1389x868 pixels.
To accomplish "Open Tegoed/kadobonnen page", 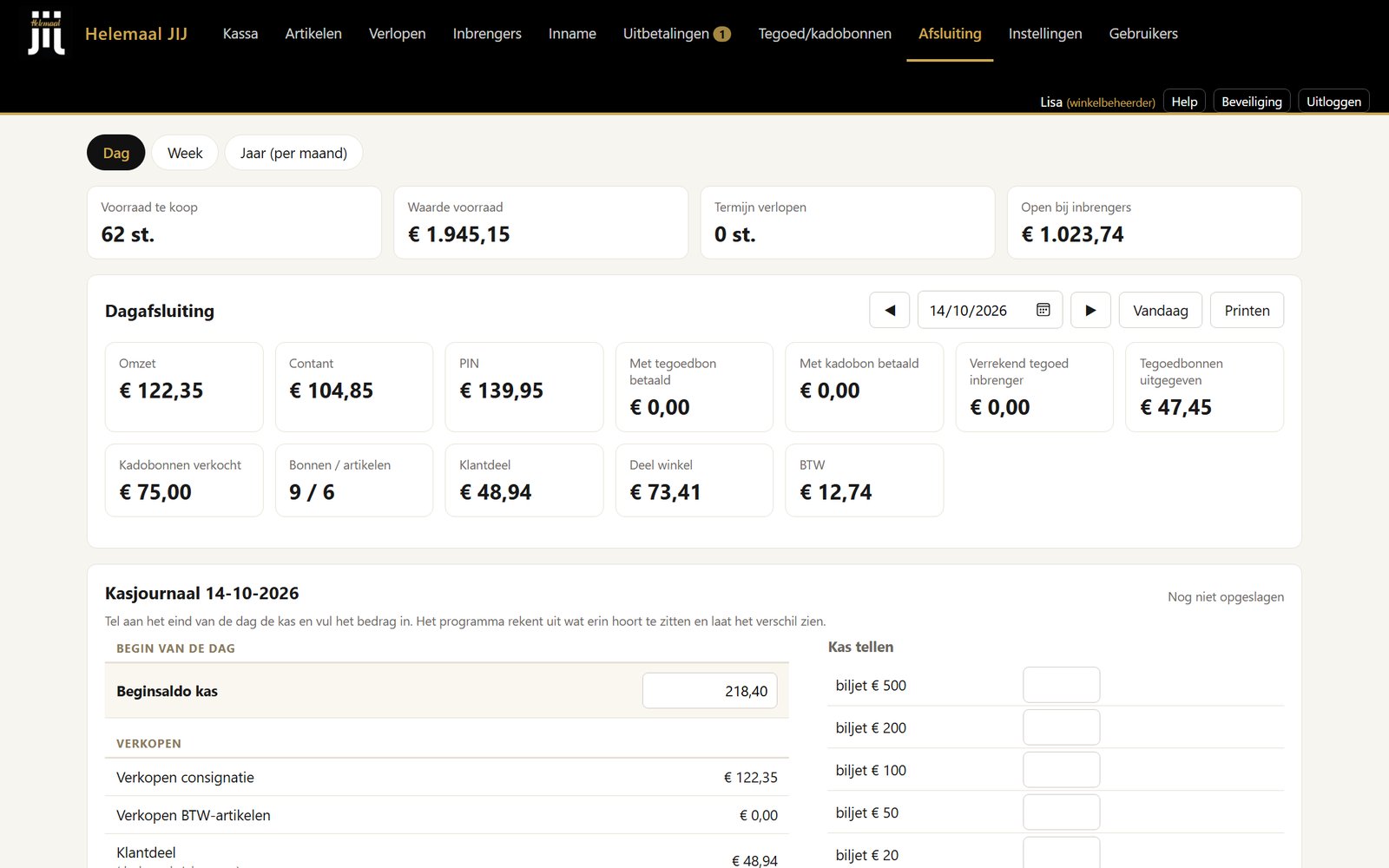I will tap(825, 34).
